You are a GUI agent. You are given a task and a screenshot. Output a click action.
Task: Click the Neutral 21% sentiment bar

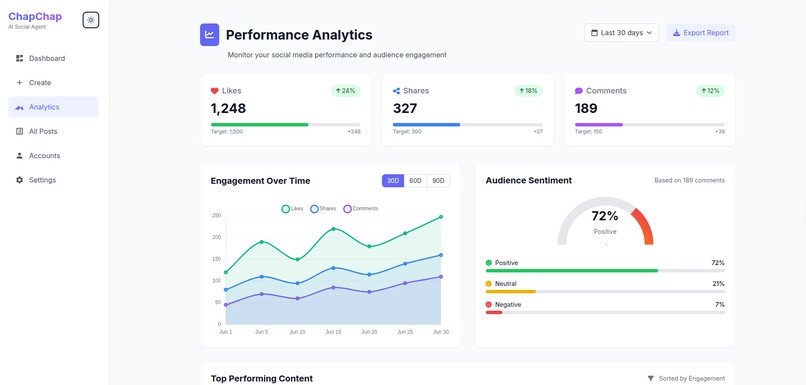605,291
